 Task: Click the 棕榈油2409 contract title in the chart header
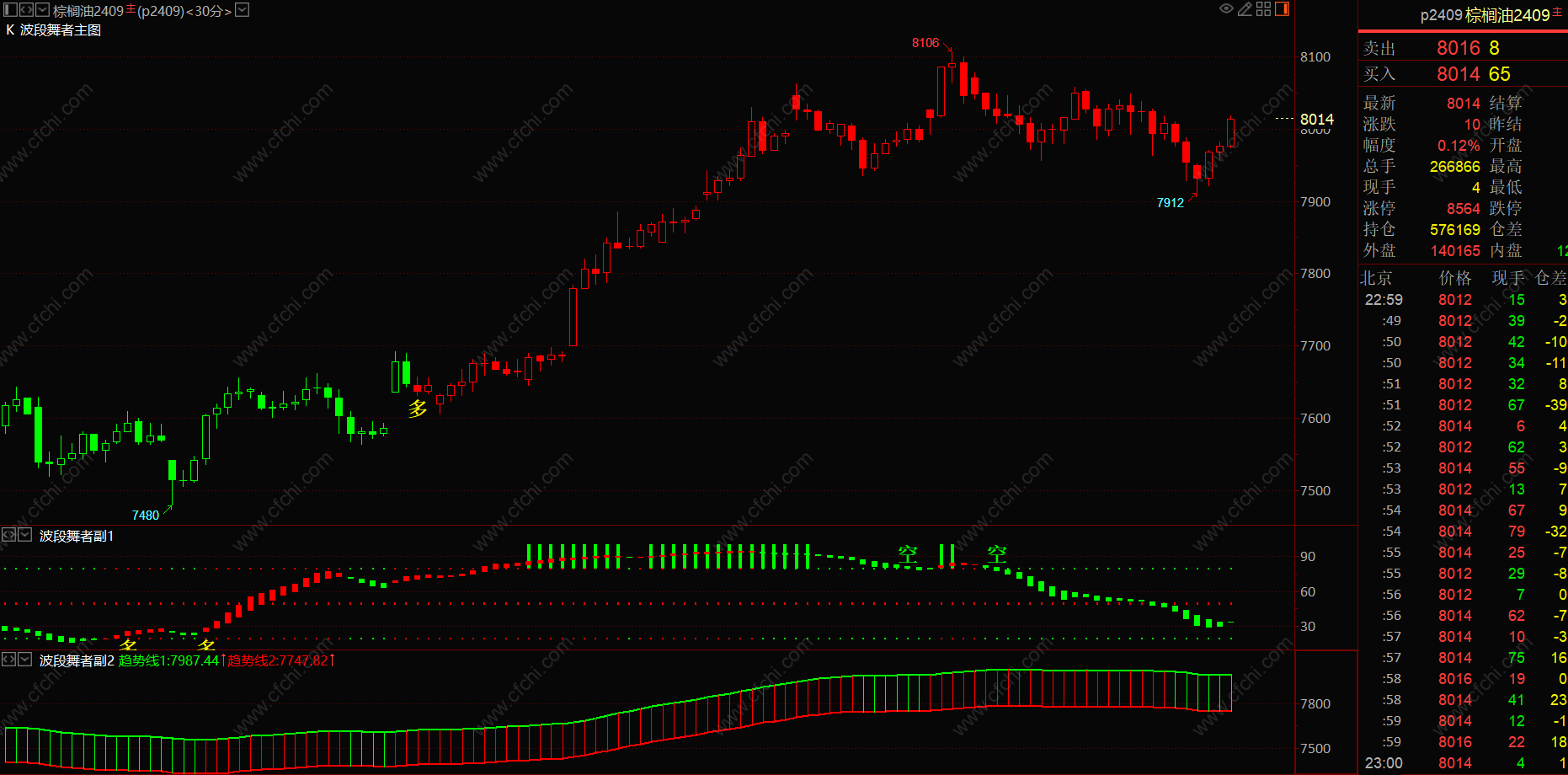(88, 11)
